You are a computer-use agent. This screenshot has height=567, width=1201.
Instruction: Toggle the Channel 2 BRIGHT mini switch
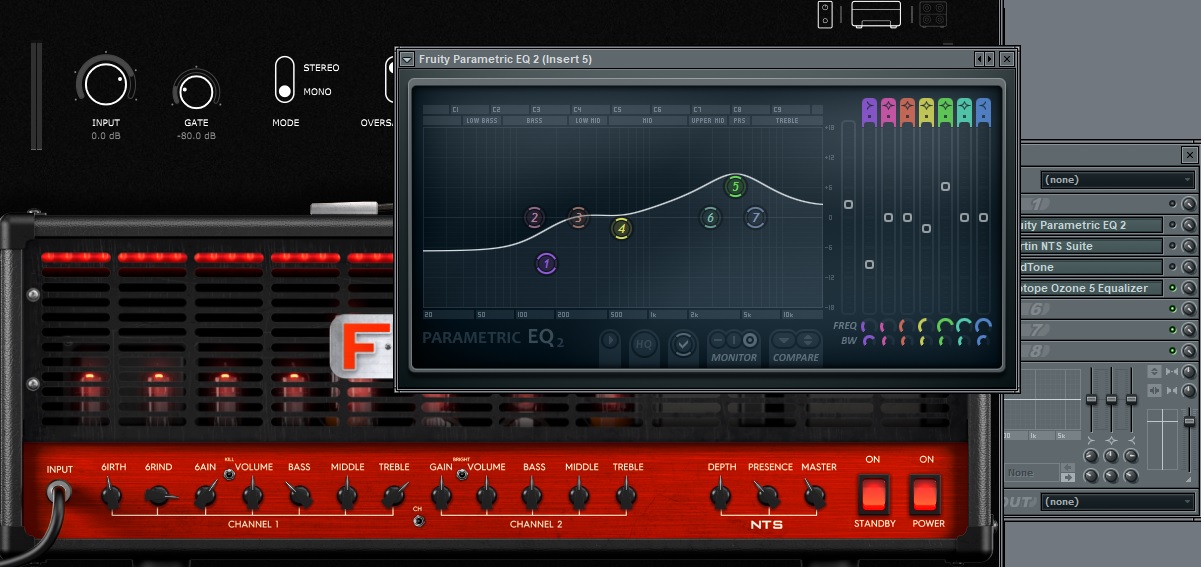(x=461, y=473)
